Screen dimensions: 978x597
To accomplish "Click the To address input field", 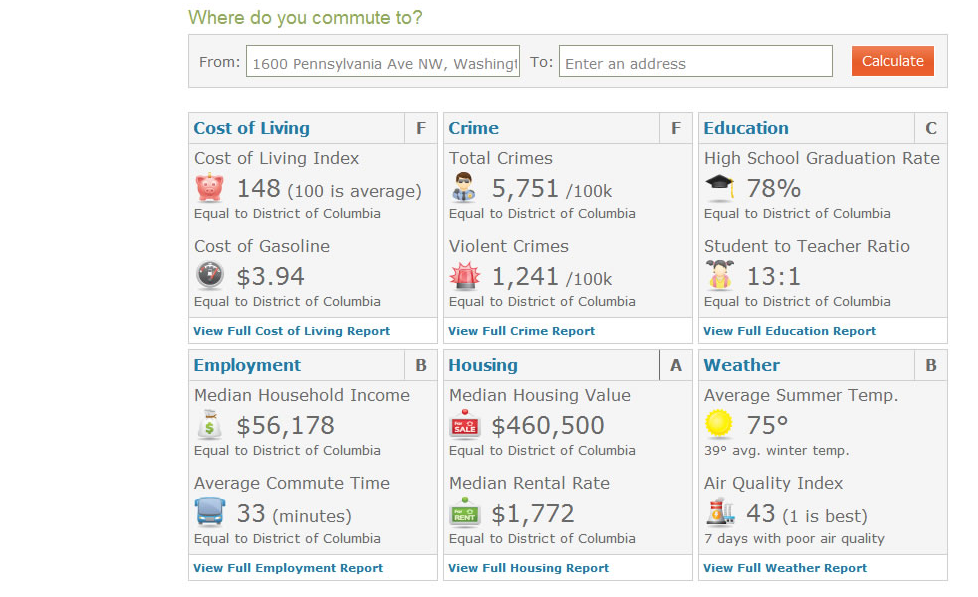I will click(695, 61).
